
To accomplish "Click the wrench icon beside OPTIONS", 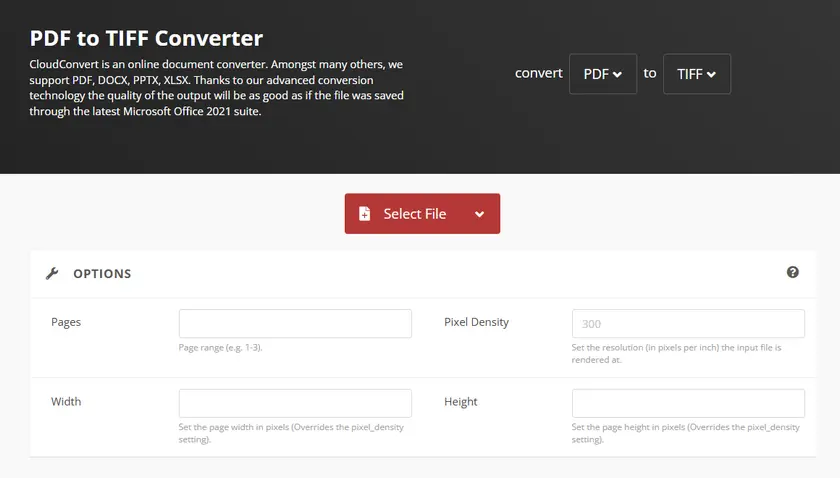I will [x=52, y=273].
